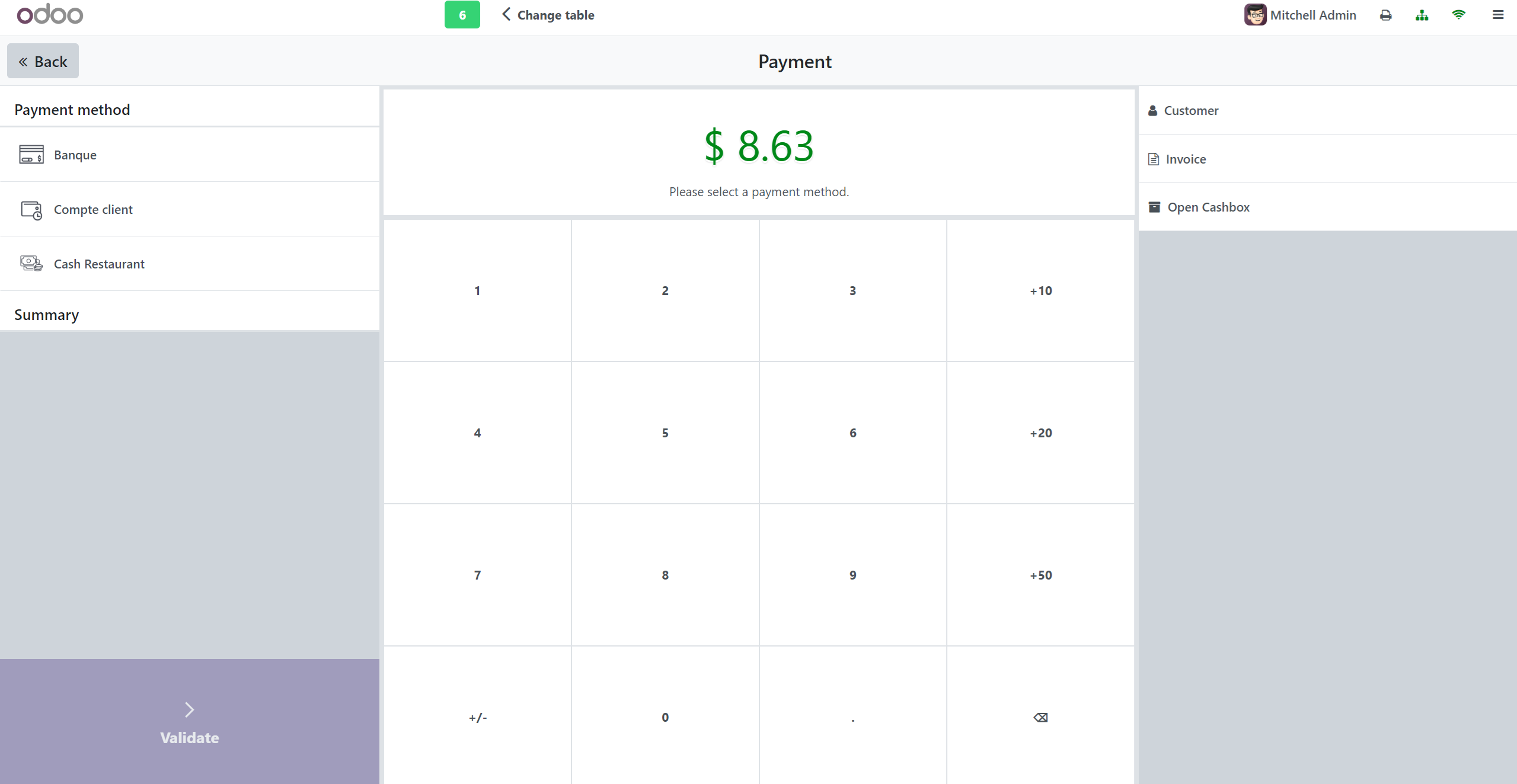
Task: Select Banque payment method
Action: point(190,154)
